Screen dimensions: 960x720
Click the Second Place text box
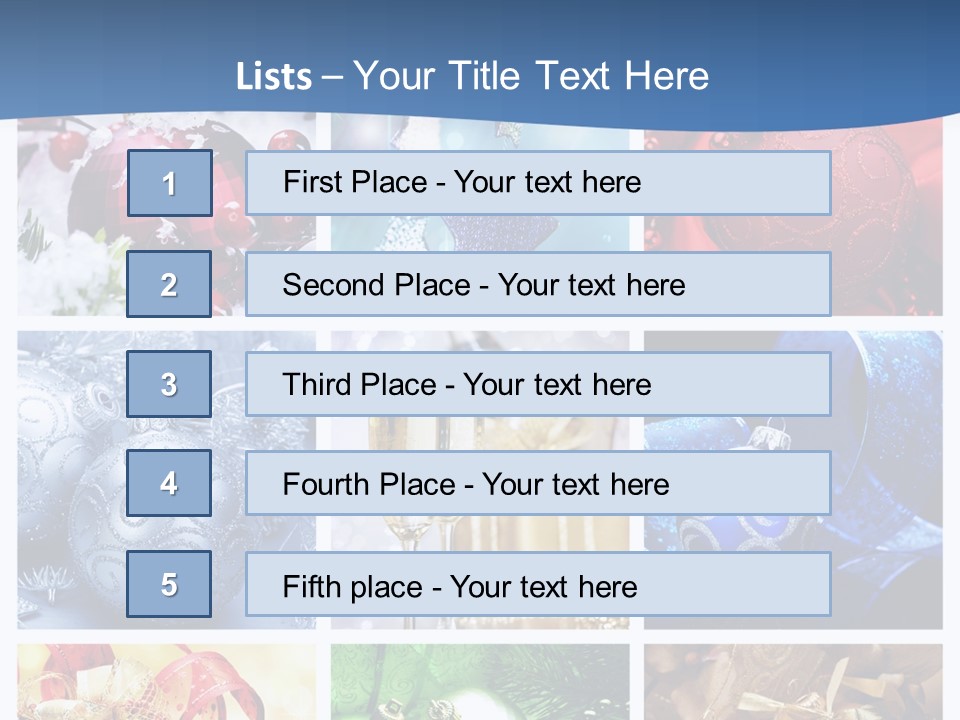538,284
